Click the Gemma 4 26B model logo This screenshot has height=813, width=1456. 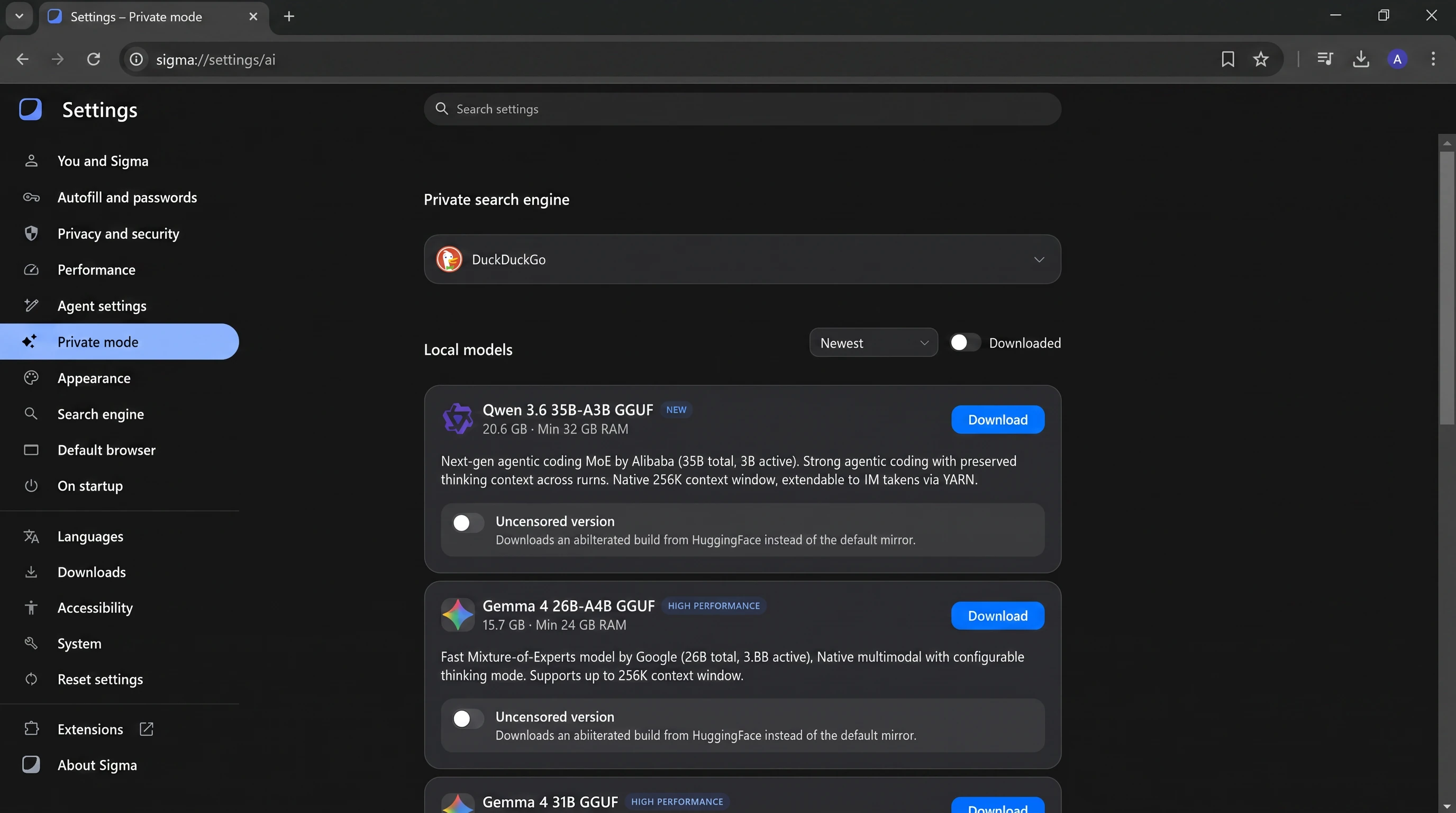[x=457, y=615]
